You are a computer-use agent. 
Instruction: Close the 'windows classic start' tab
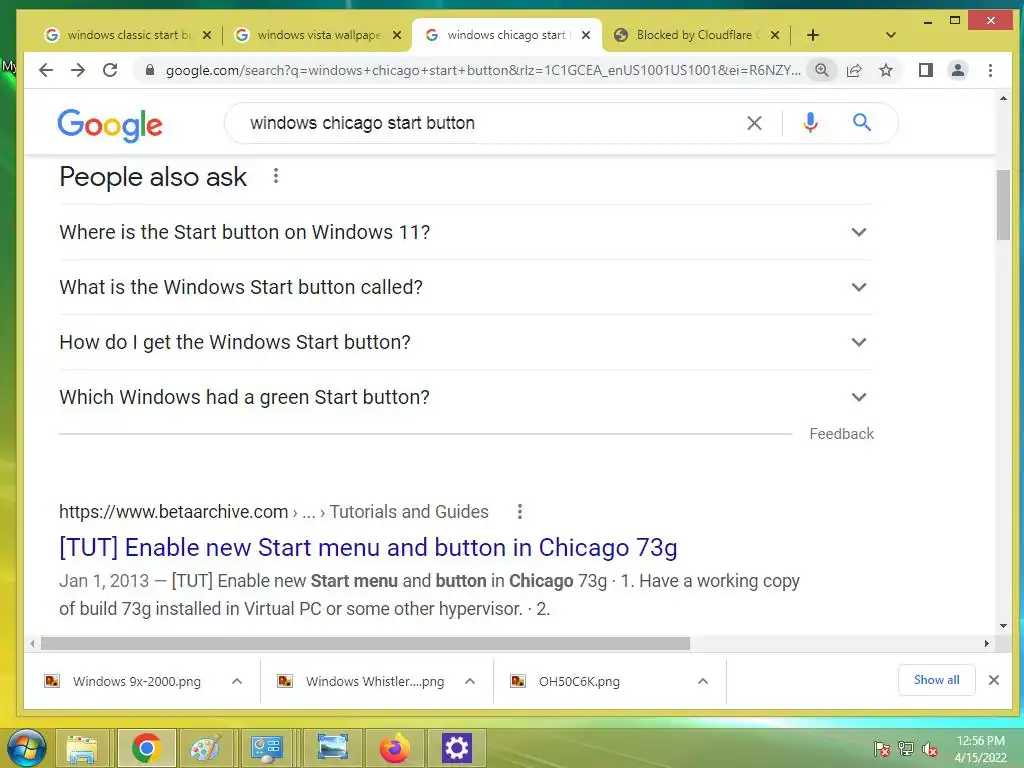tap(206, 35)
